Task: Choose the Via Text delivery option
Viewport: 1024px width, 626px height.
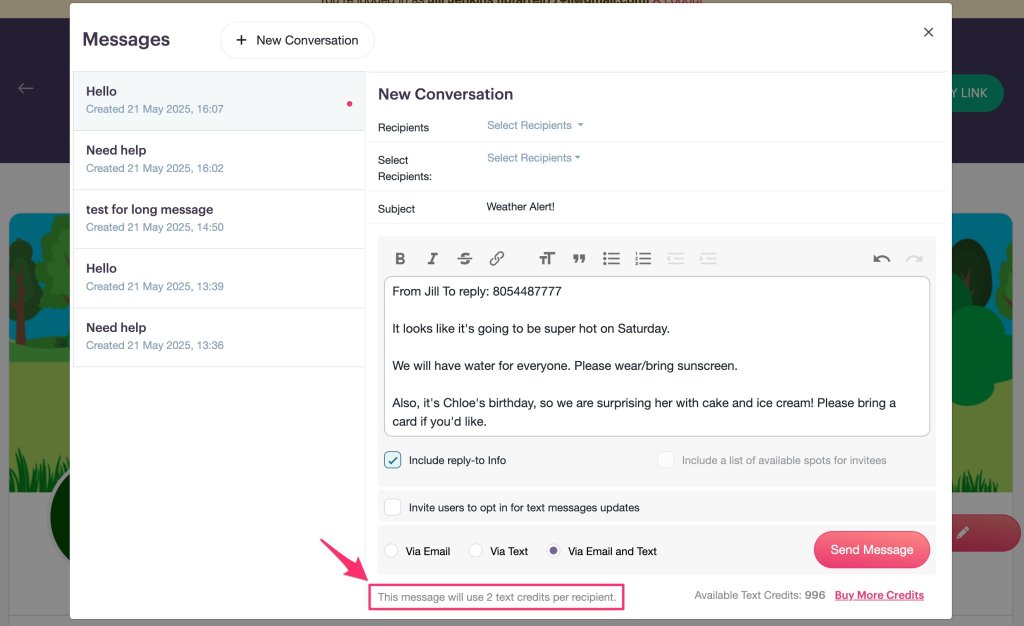Action: pos(476,551)
